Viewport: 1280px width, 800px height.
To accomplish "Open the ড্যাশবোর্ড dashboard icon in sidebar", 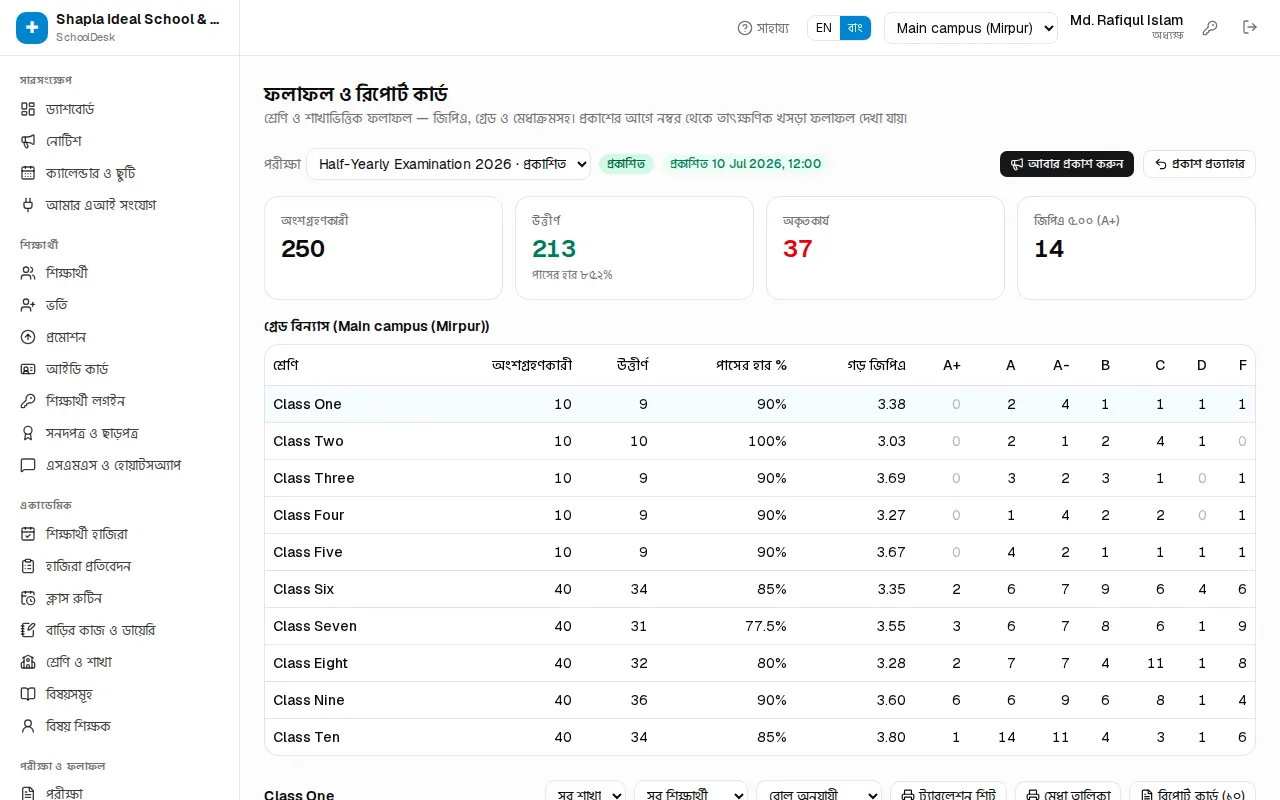I will [28, 109].
